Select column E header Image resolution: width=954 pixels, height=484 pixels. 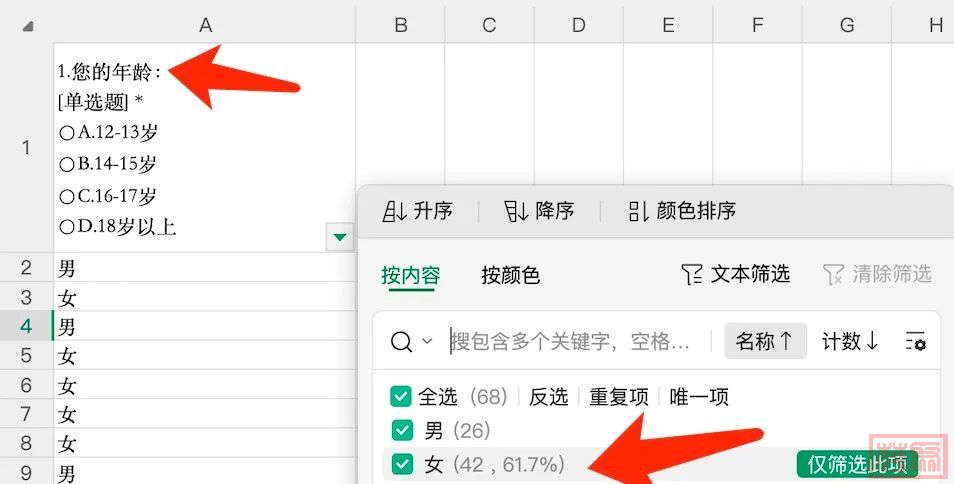668,25
